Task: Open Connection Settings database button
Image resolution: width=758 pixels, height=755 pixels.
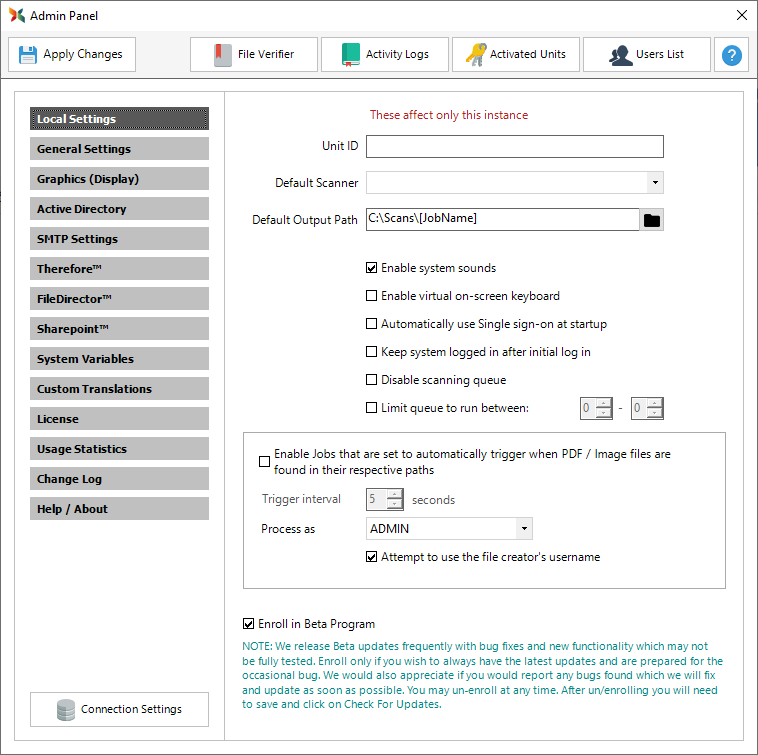Action: (119, 709)
